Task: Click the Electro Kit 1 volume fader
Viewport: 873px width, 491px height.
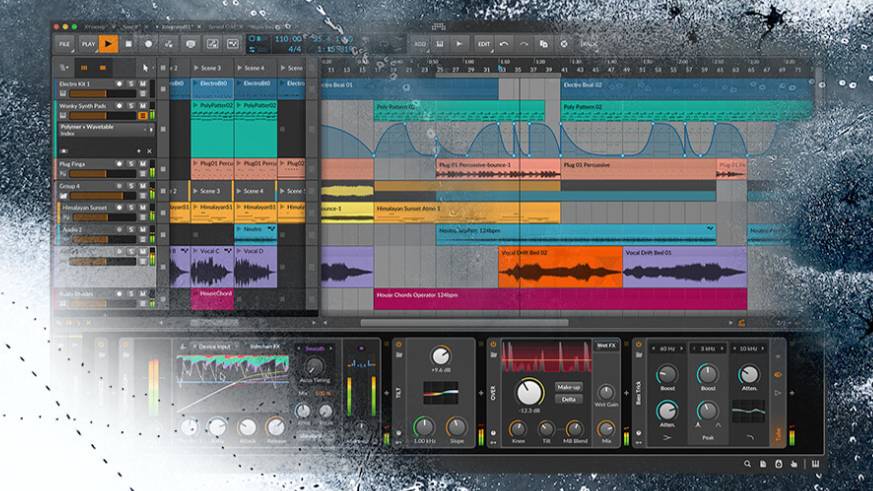Action: [102, 94]
